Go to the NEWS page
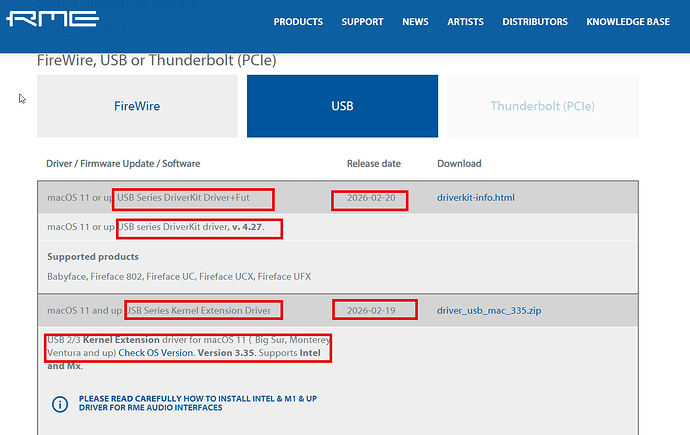This screenshot has width=690, height=435. 415,22
